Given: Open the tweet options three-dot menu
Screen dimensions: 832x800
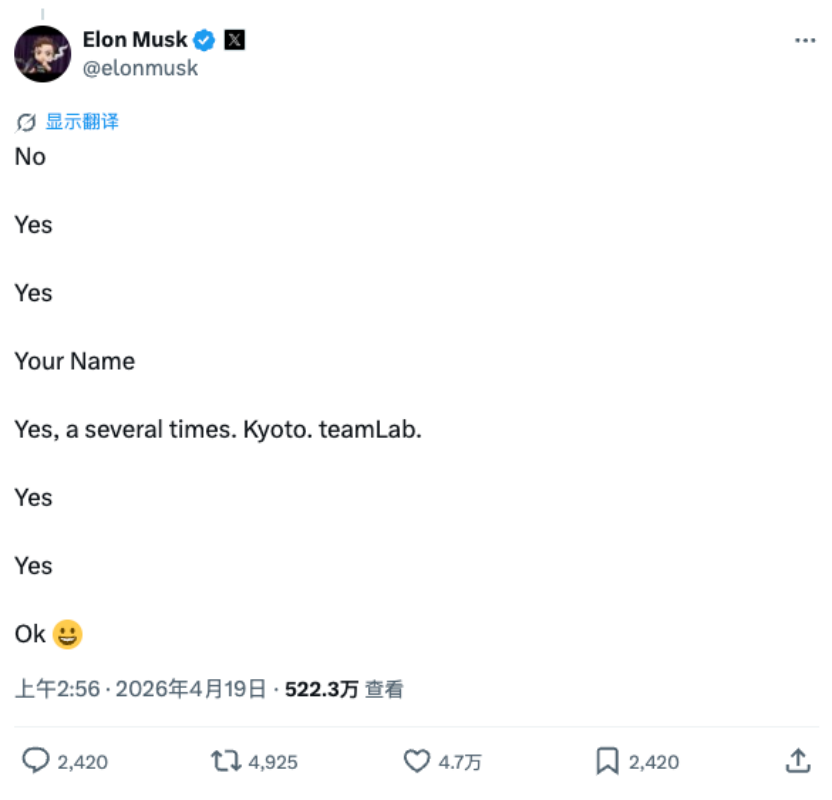Looking at the screenshot, I should [803, 39].
